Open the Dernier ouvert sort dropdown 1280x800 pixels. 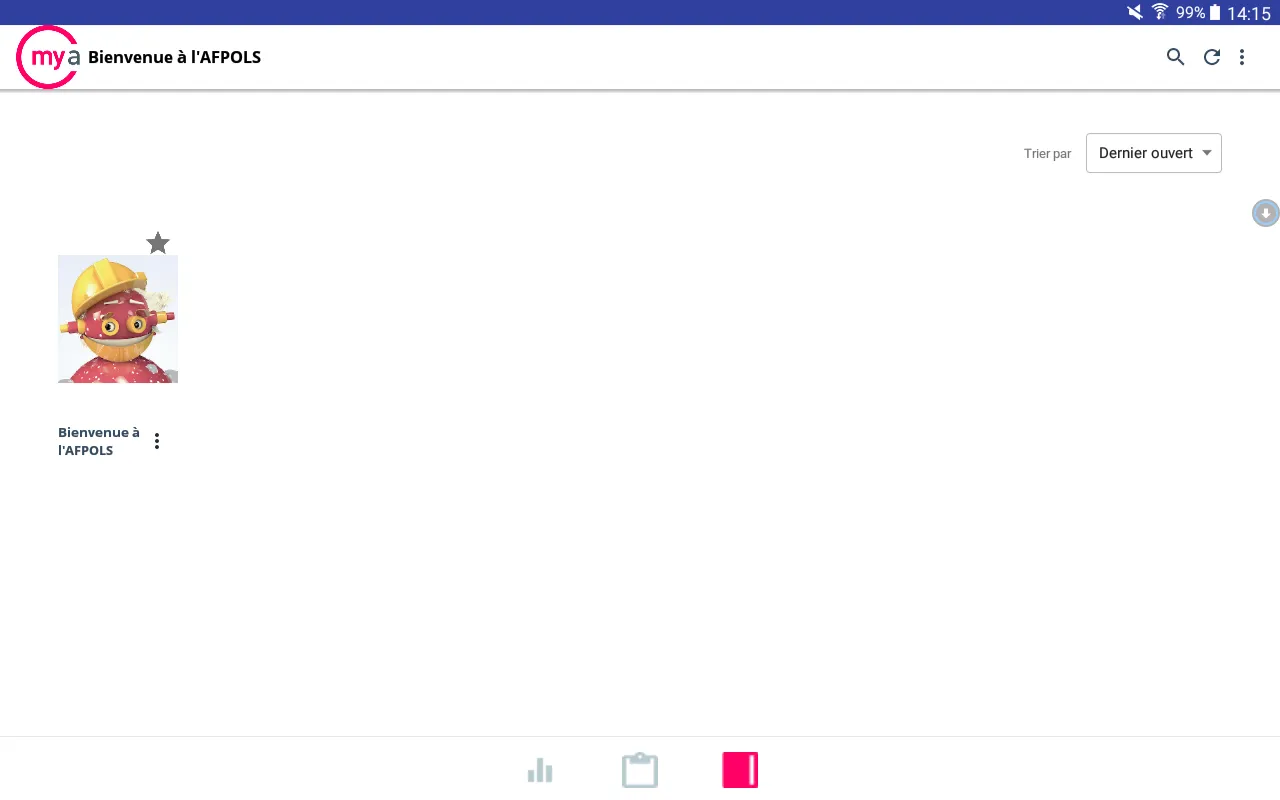pyautogui.click(x=1154, y=153)
